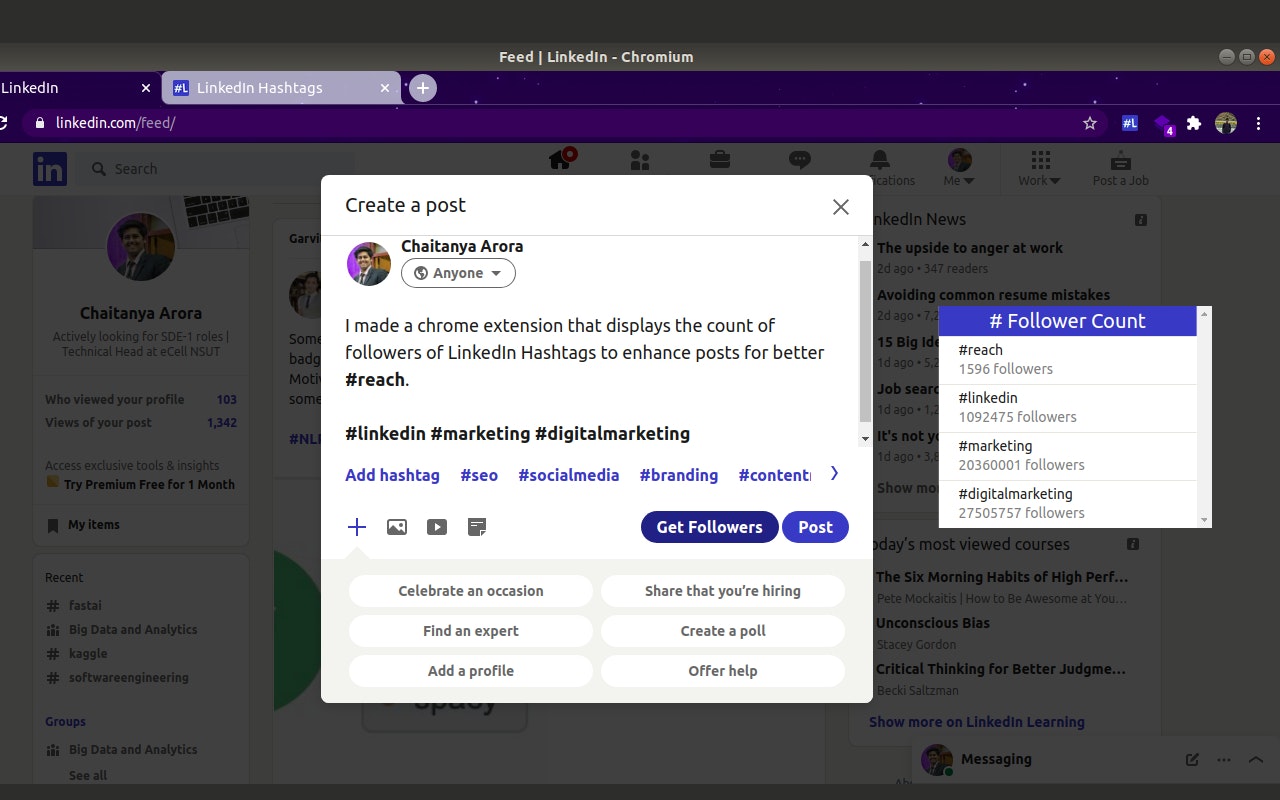
Task: Open the Work apps grid dropdown
Action: [1040, 168]
